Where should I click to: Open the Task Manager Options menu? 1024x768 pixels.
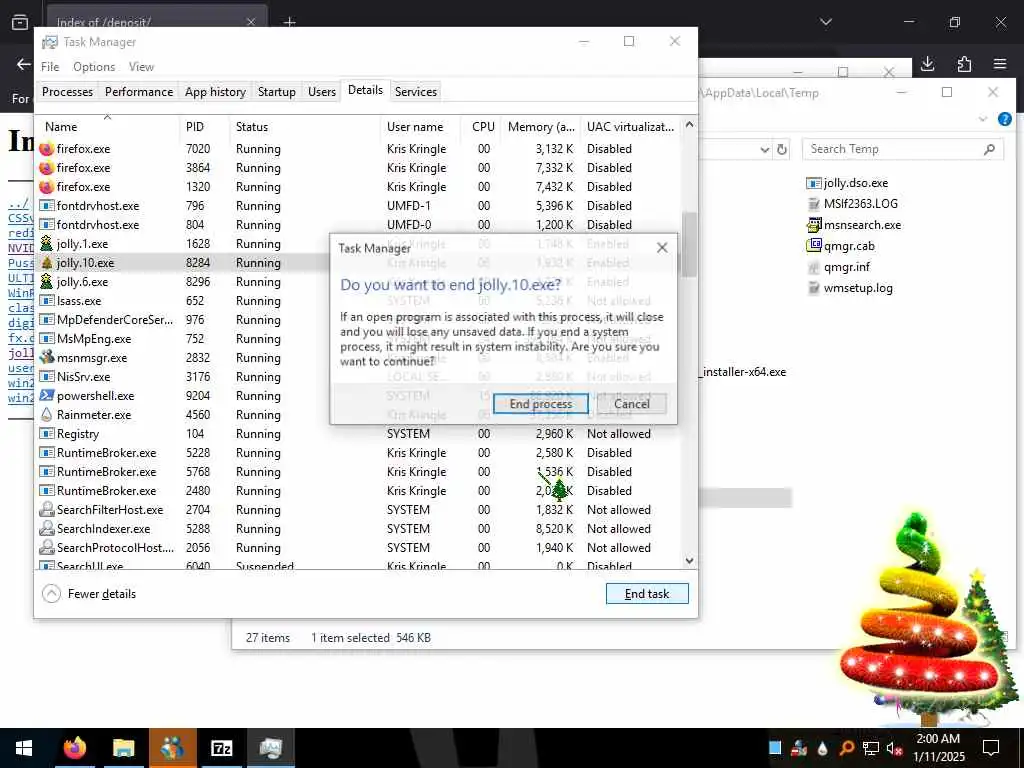click(94, 67)
